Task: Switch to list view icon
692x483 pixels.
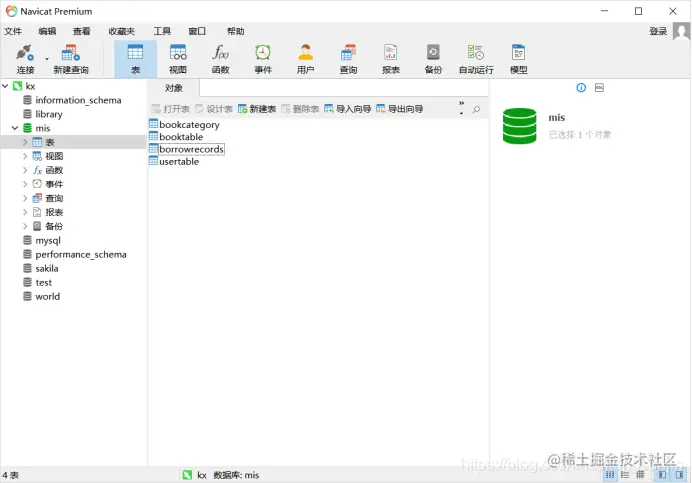Action: (x=610, y=475)
